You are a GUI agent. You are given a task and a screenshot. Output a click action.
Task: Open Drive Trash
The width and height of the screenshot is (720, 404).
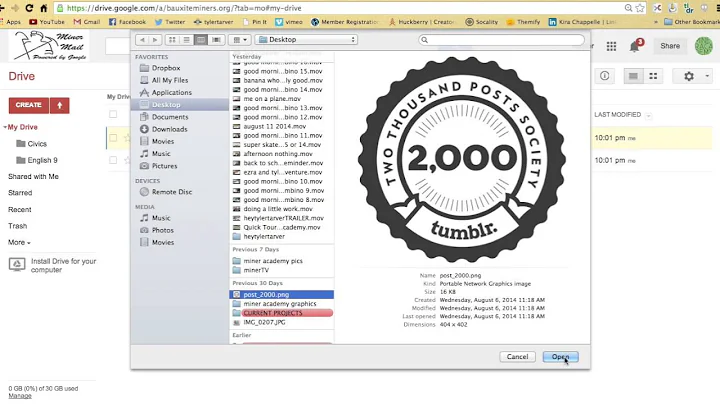click(x=17, y=226)
